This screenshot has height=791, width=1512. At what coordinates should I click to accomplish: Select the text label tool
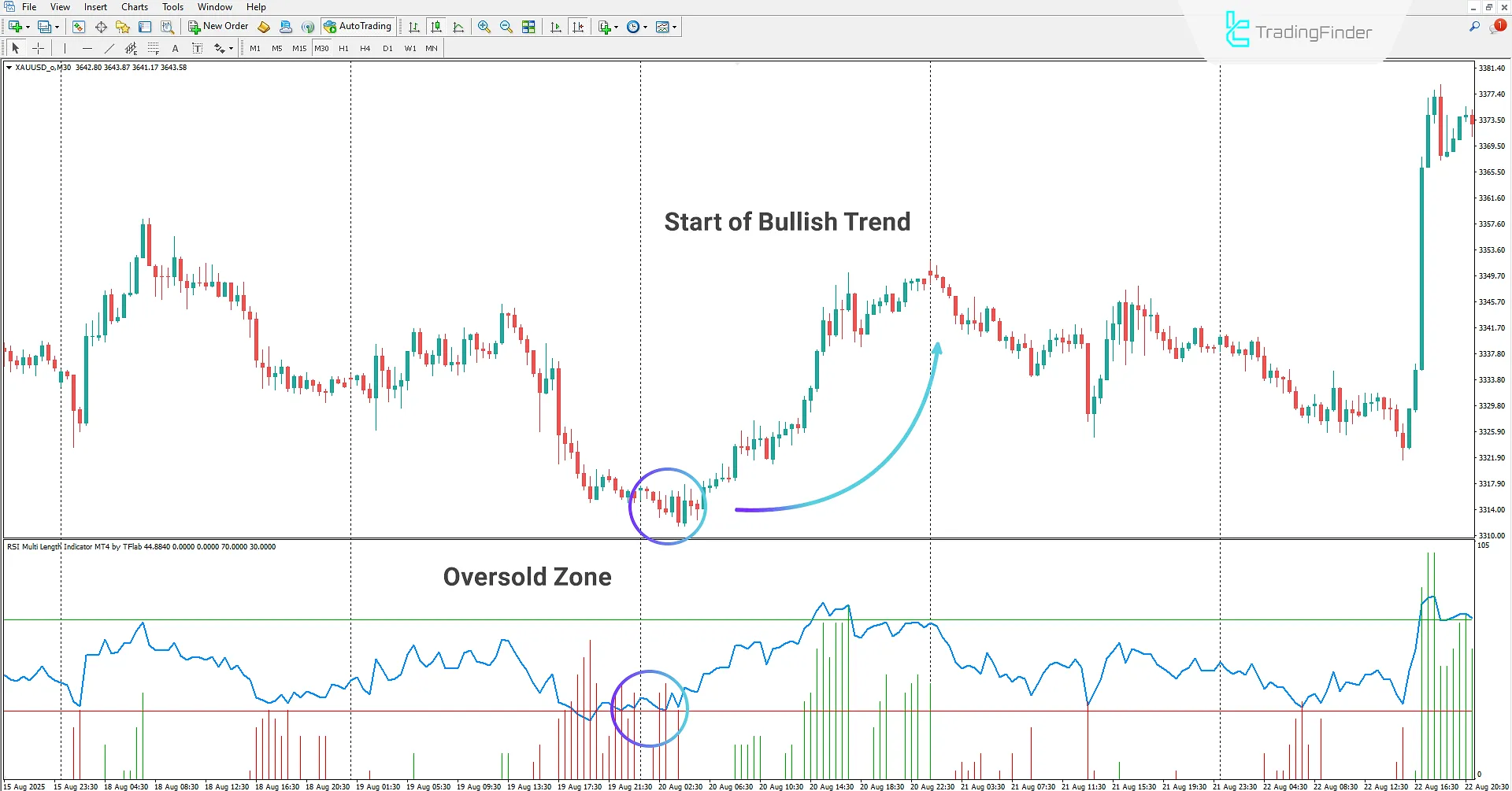point(197,48)
